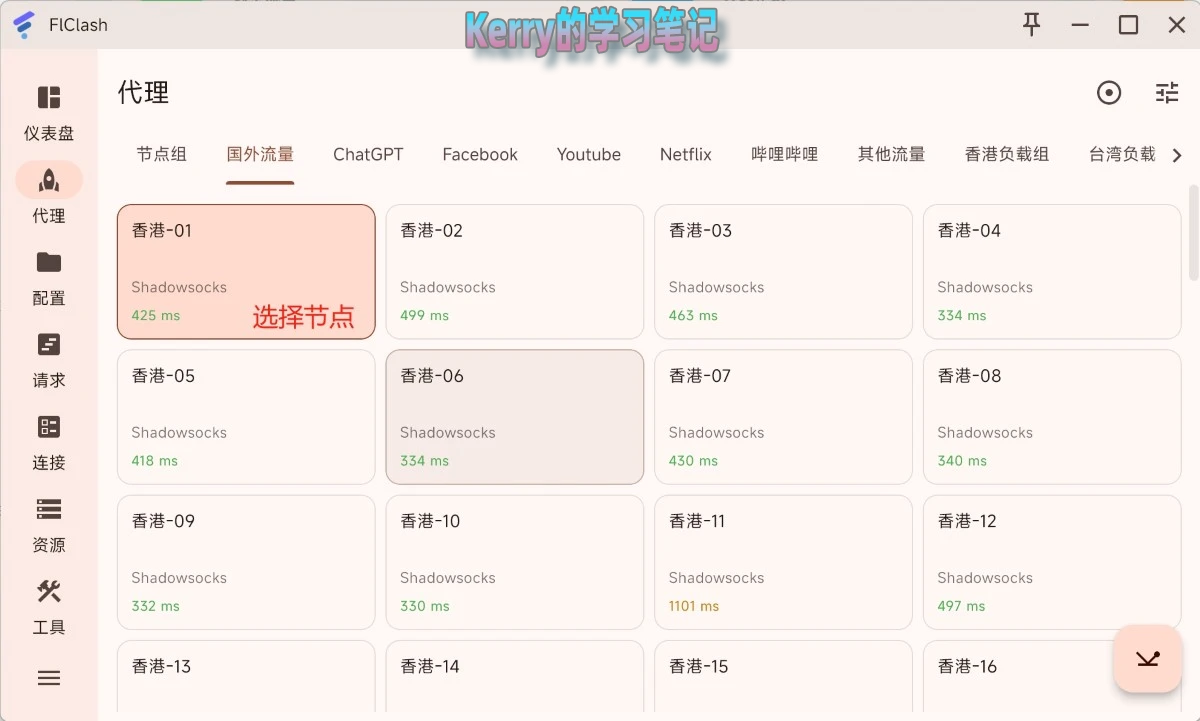Select the 香港-04 node card

click(x=1052, y=272)
